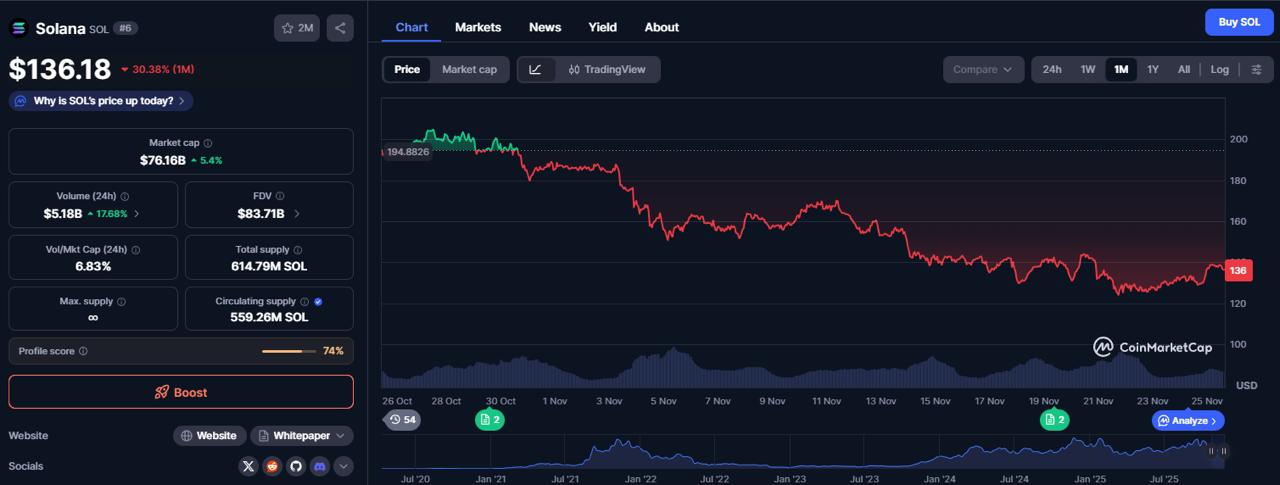Click the Solana logo icon
This screenshot has width=1280, height=485.
19,28
